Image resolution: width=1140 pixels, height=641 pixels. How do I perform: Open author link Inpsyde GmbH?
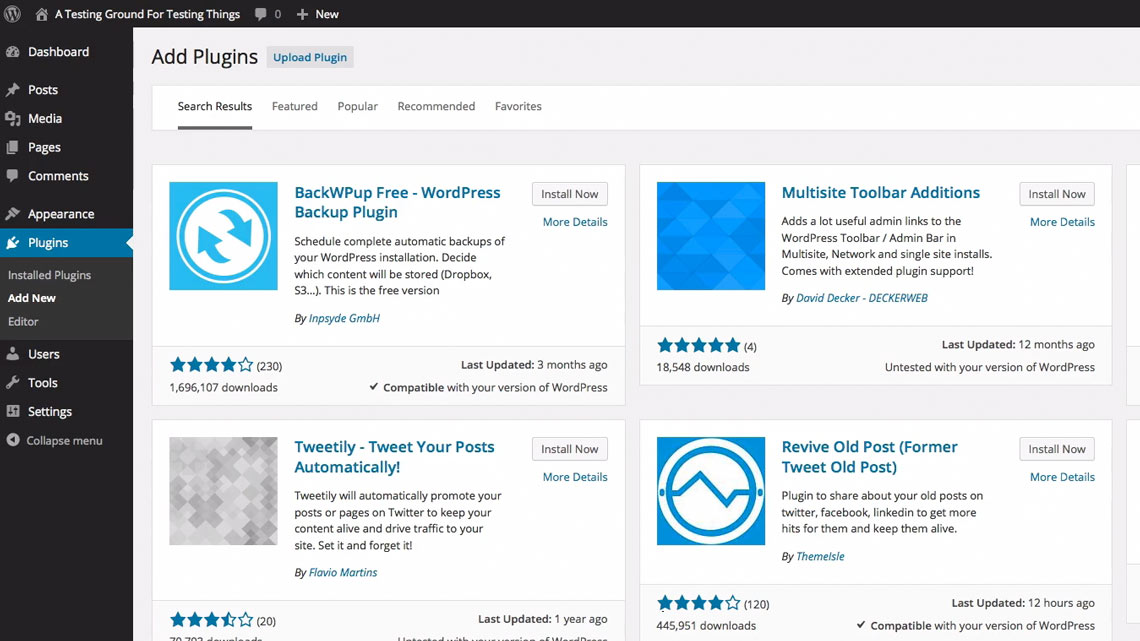click(x=344, y=318)
